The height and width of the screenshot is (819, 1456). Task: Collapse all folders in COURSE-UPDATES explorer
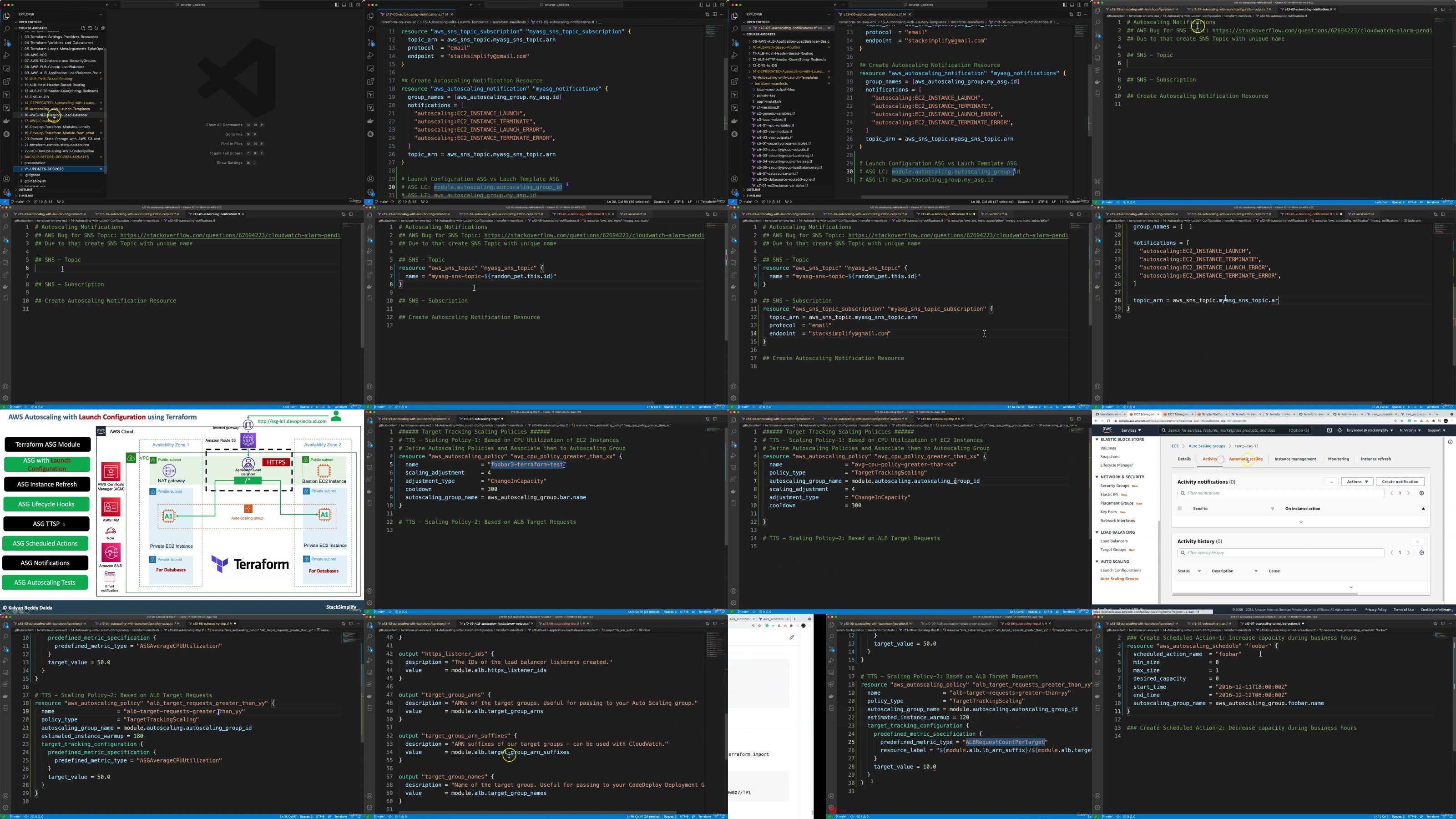[x=102, y=28]
